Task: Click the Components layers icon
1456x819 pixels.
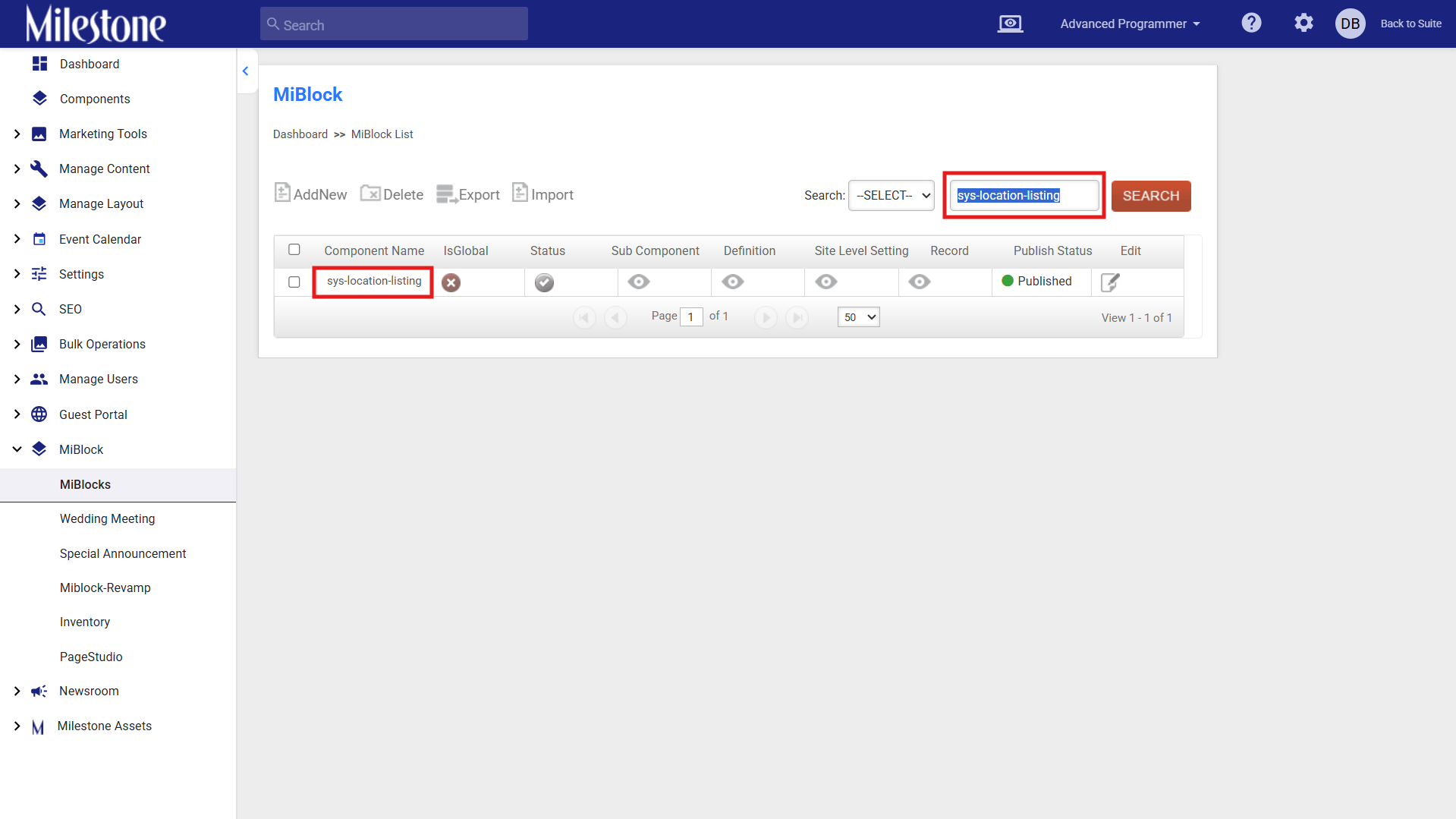Action: tap(40, 99)
